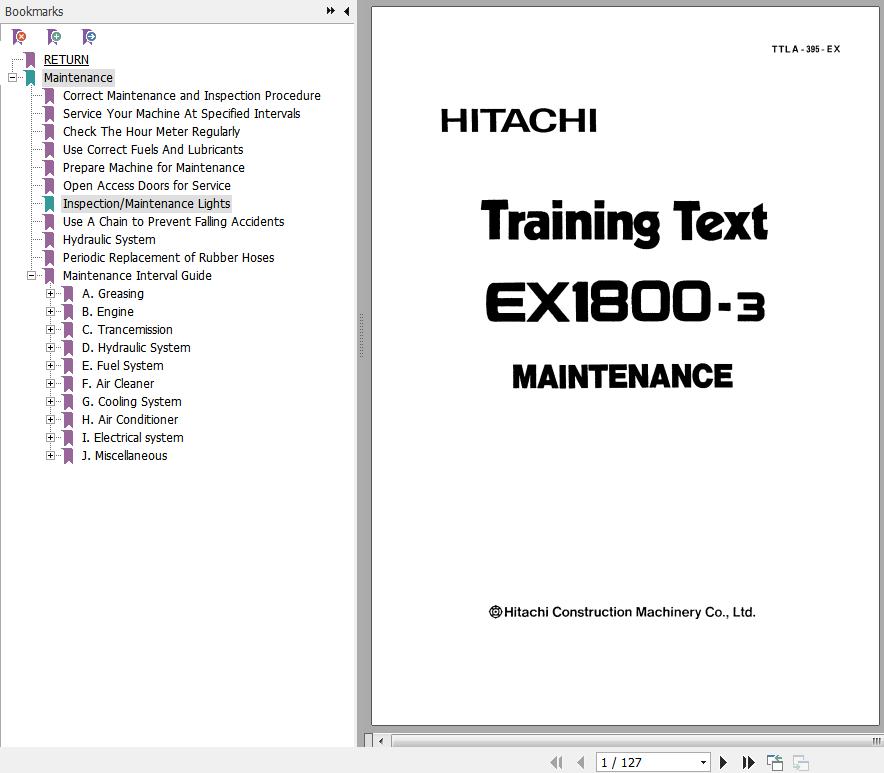
Task: Click teal bookmark icon beside Inspection/Maintenance Lights
Action: (x=50, y=204)
